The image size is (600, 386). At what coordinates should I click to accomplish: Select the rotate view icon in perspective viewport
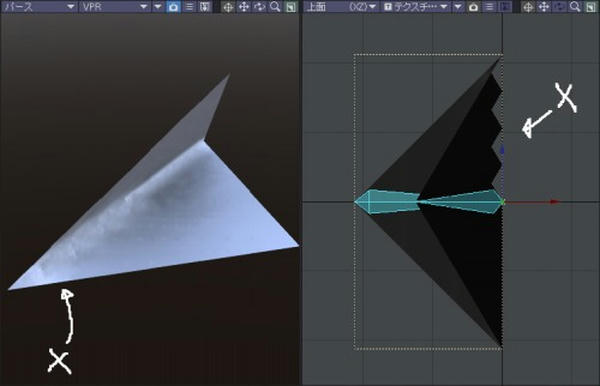pyautogui.click(x=259, y=7)
